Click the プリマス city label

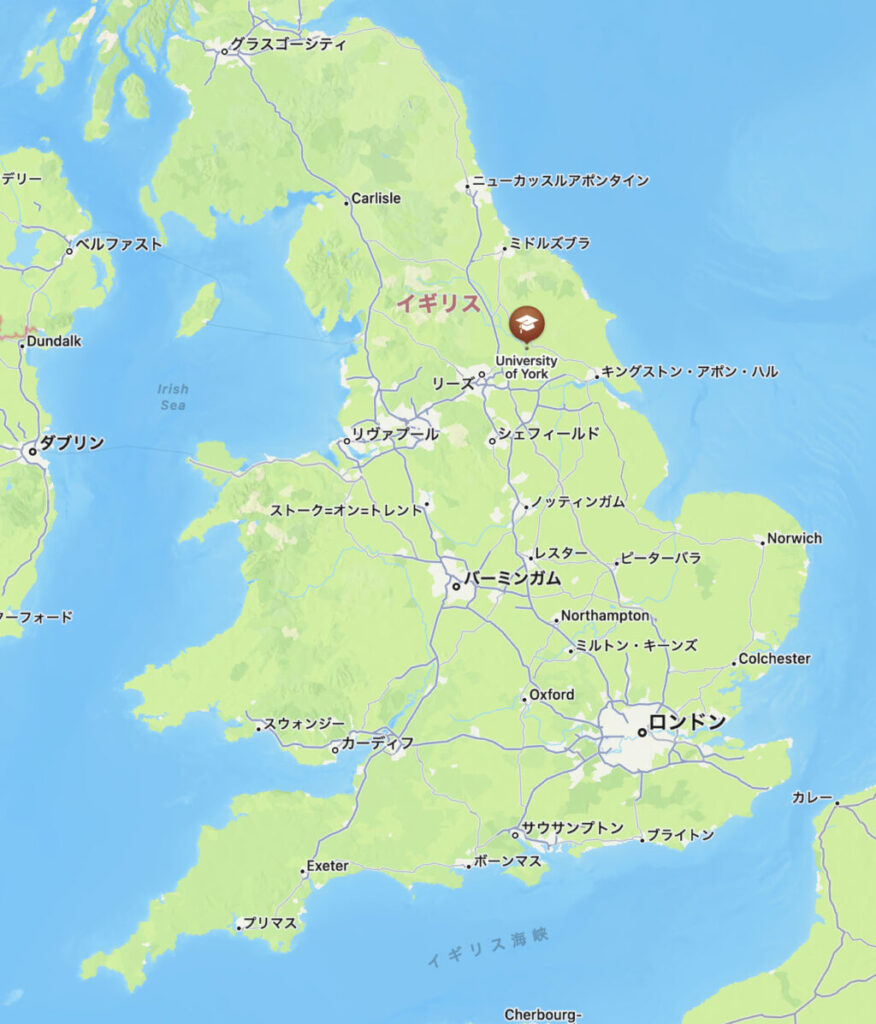(270, 923)
